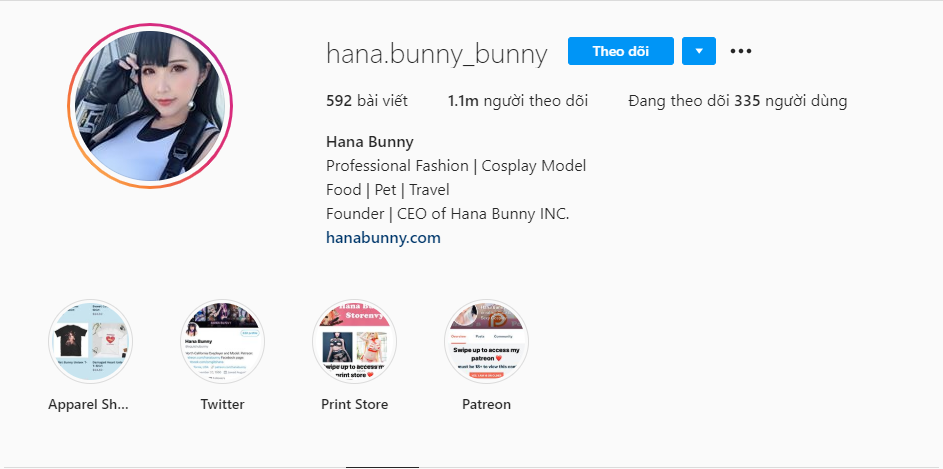Open the hanabunny.com website link
943x469 pixels.
coord(383,238)
